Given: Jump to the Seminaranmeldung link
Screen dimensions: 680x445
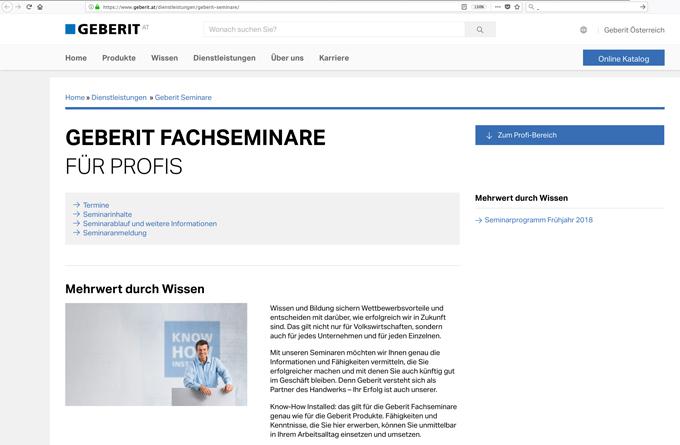Looking at the screenshot, I should [114, 233].
